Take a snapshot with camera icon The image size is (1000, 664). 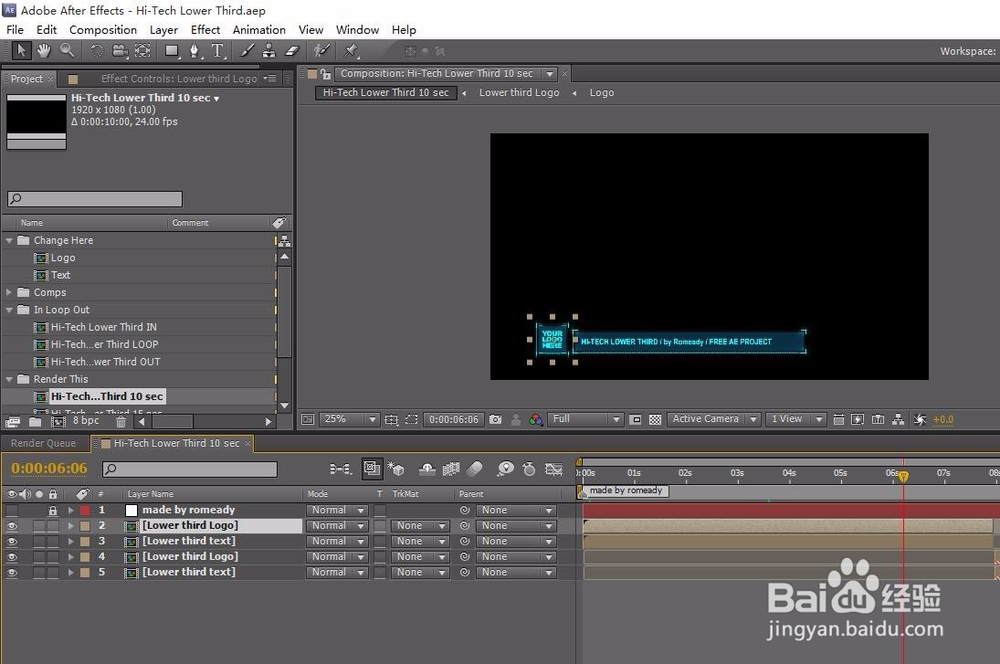click(x=496, y=419)
